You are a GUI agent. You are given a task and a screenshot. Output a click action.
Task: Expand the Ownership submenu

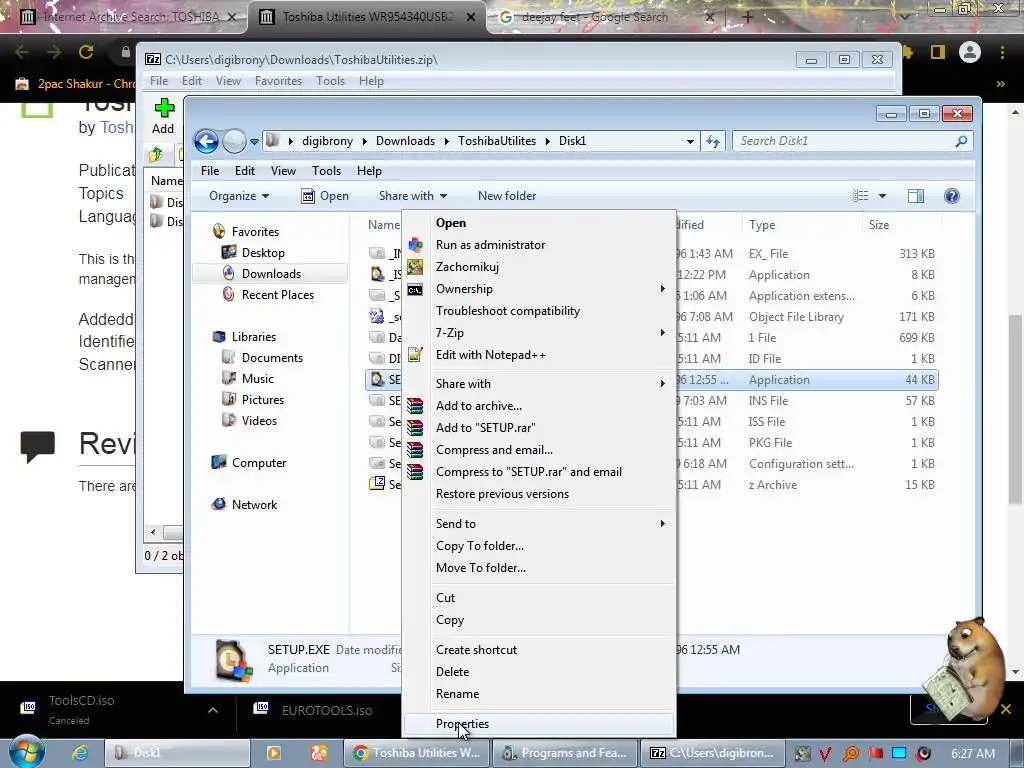[x=539, y=289]
